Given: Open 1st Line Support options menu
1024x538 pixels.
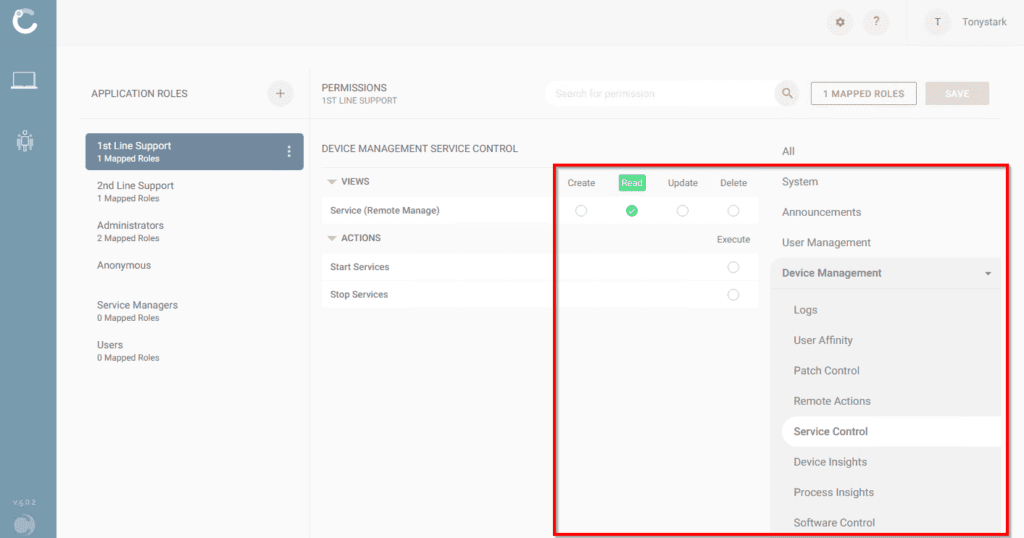Looking at the screenshot, I should 289,151.
